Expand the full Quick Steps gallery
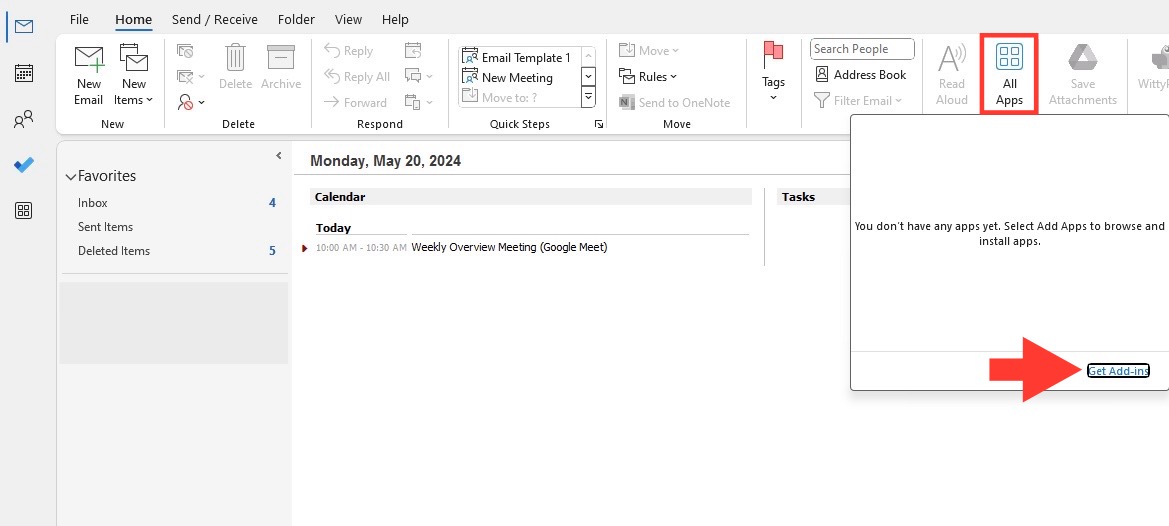Viewport: 1169px width, 526px height. pos(588,96)
